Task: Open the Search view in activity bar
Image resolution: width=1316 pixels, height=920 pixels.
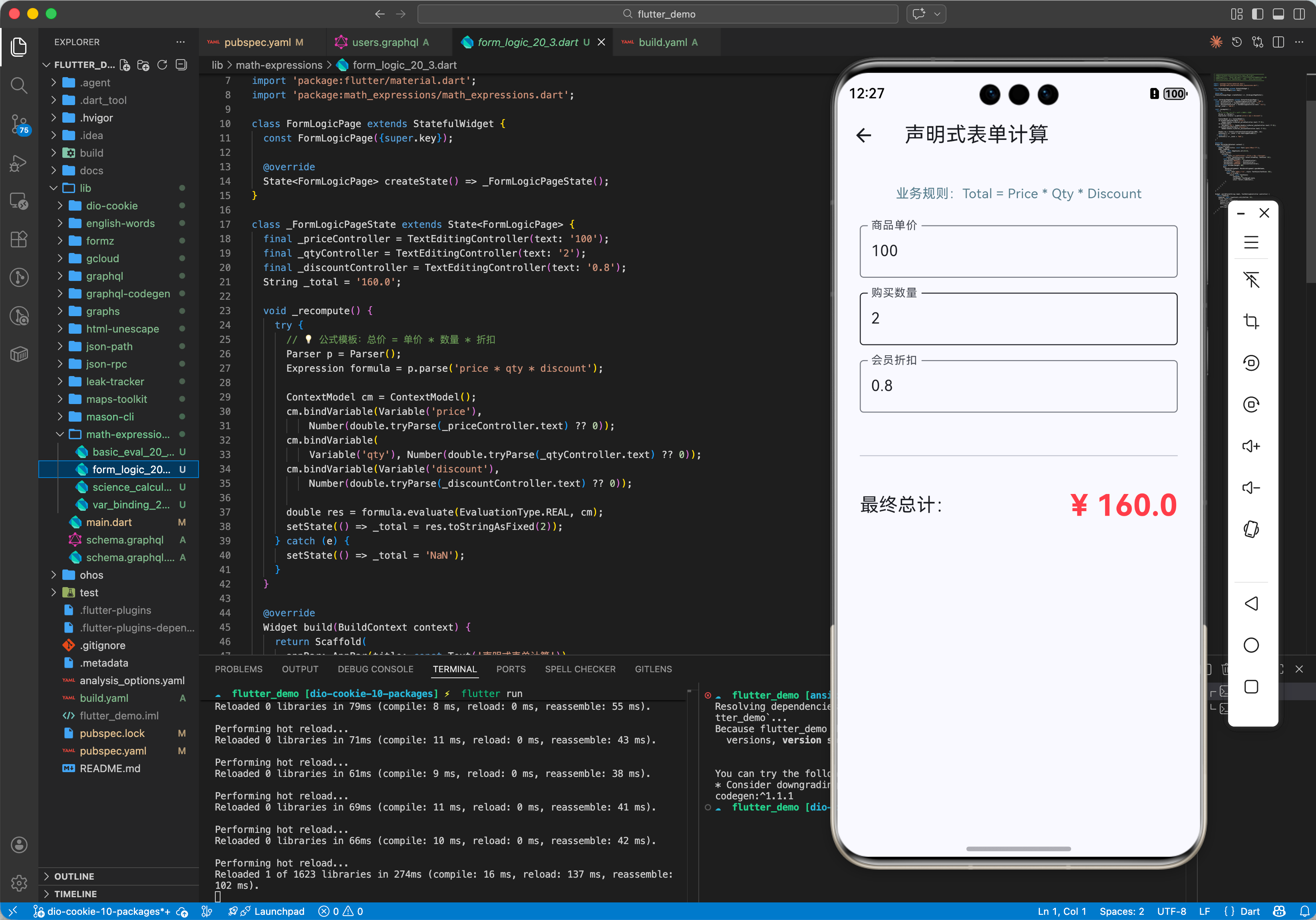Action: pyautogui.click(x=19, y=86)
